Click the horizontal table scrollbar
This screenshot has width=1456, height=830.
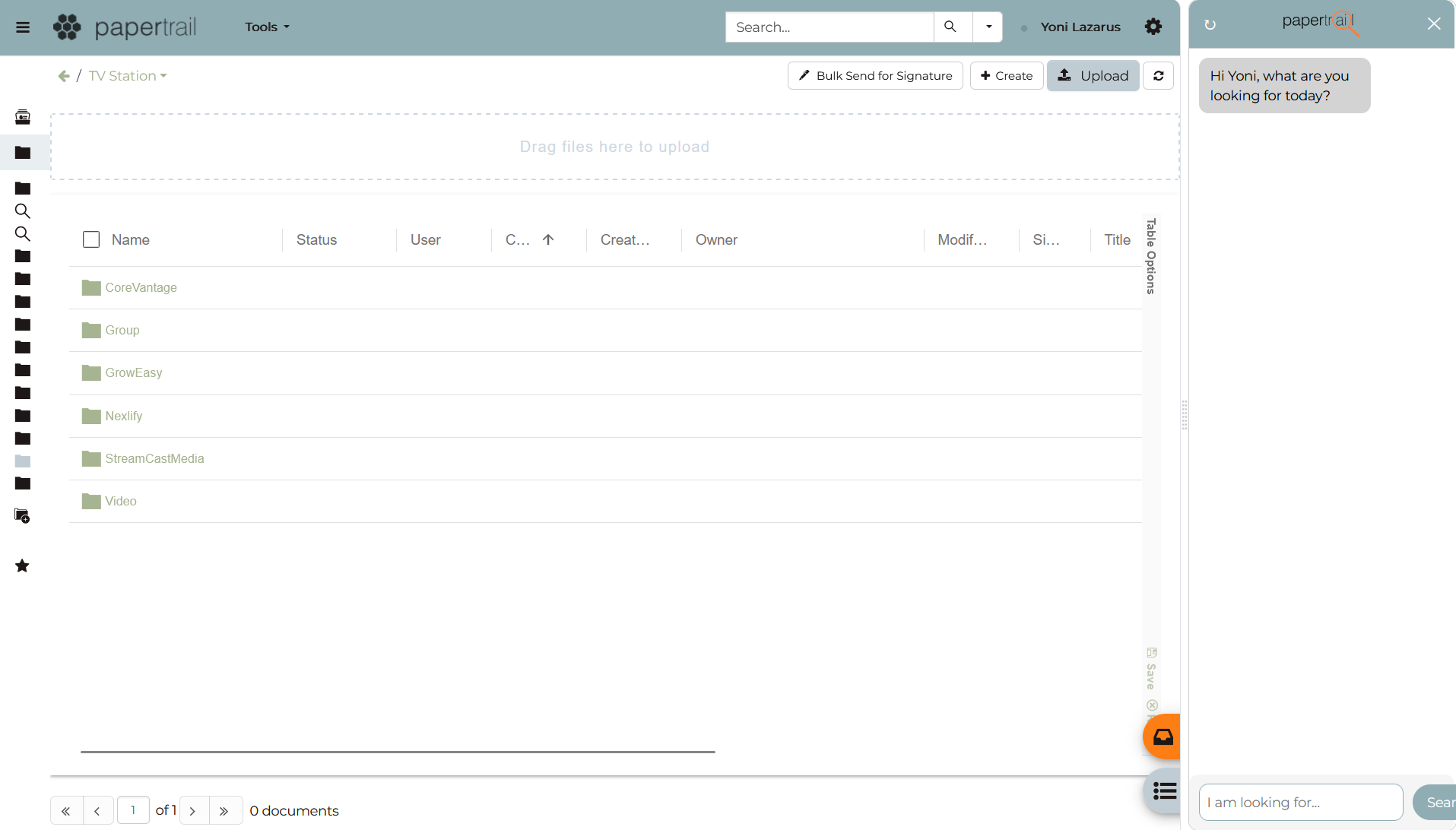398,752
